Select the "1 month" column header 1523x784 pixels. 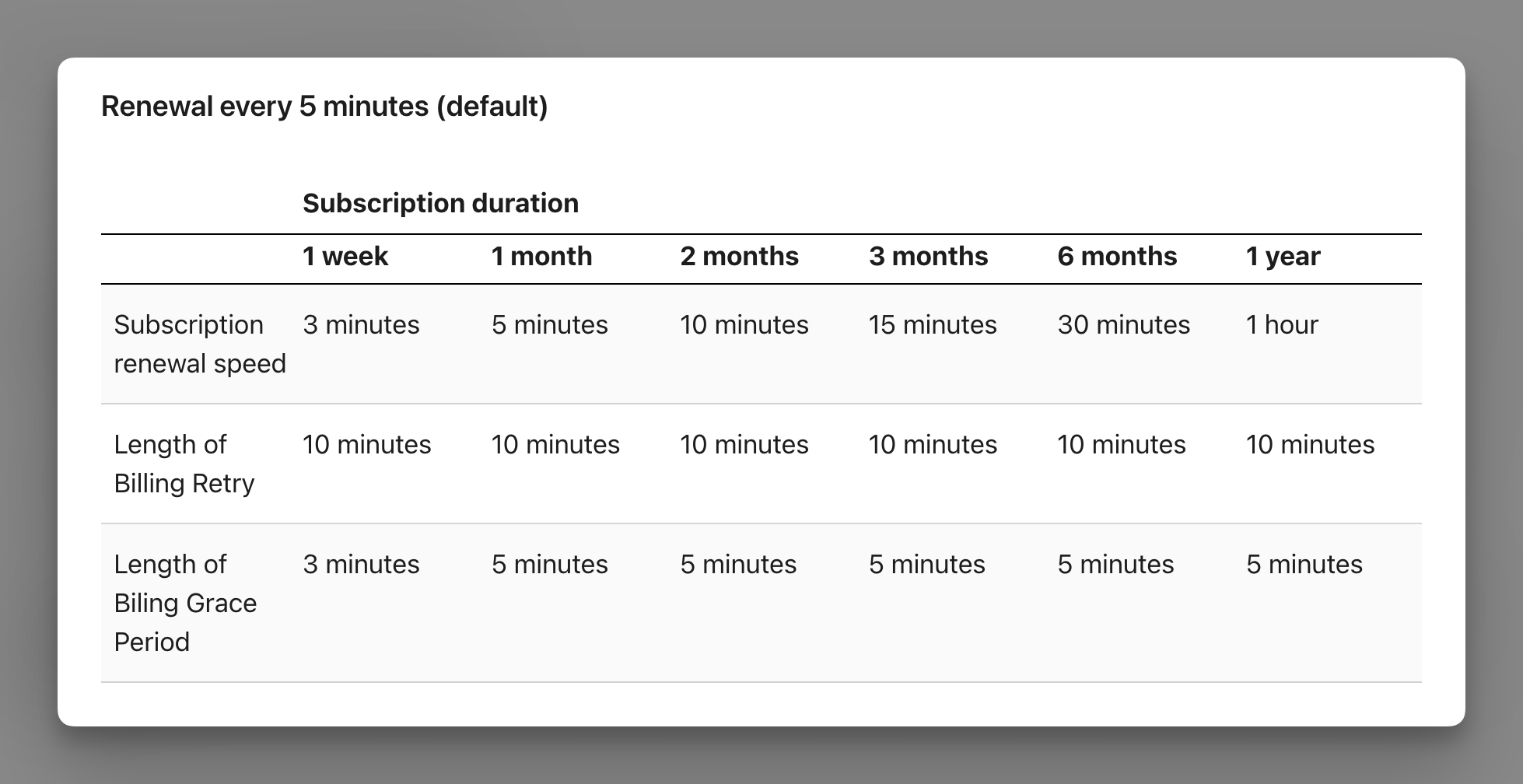[x=541, y=257]
